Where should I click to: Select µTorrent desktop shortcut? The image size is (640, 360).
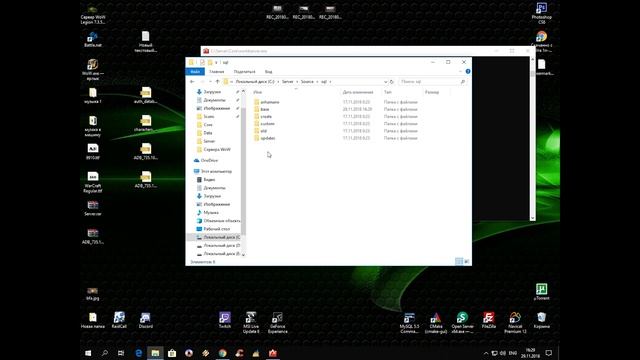click(541, 292)
